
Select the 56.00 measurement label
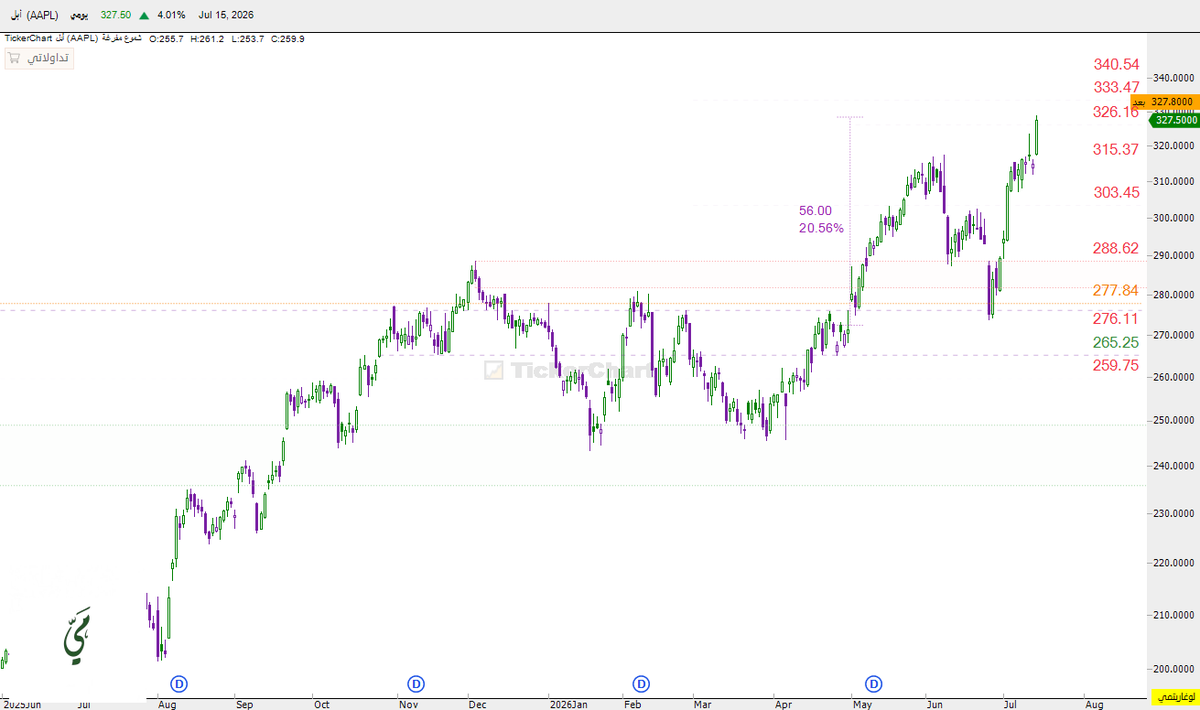(x=815, y=210)
